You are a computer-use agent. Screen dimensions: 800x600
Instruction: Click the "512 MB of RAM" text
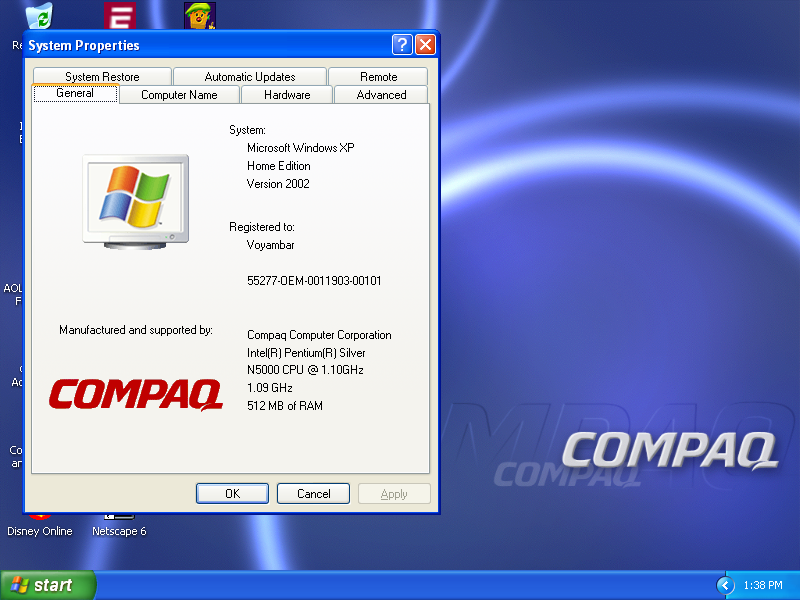(285, 406)
